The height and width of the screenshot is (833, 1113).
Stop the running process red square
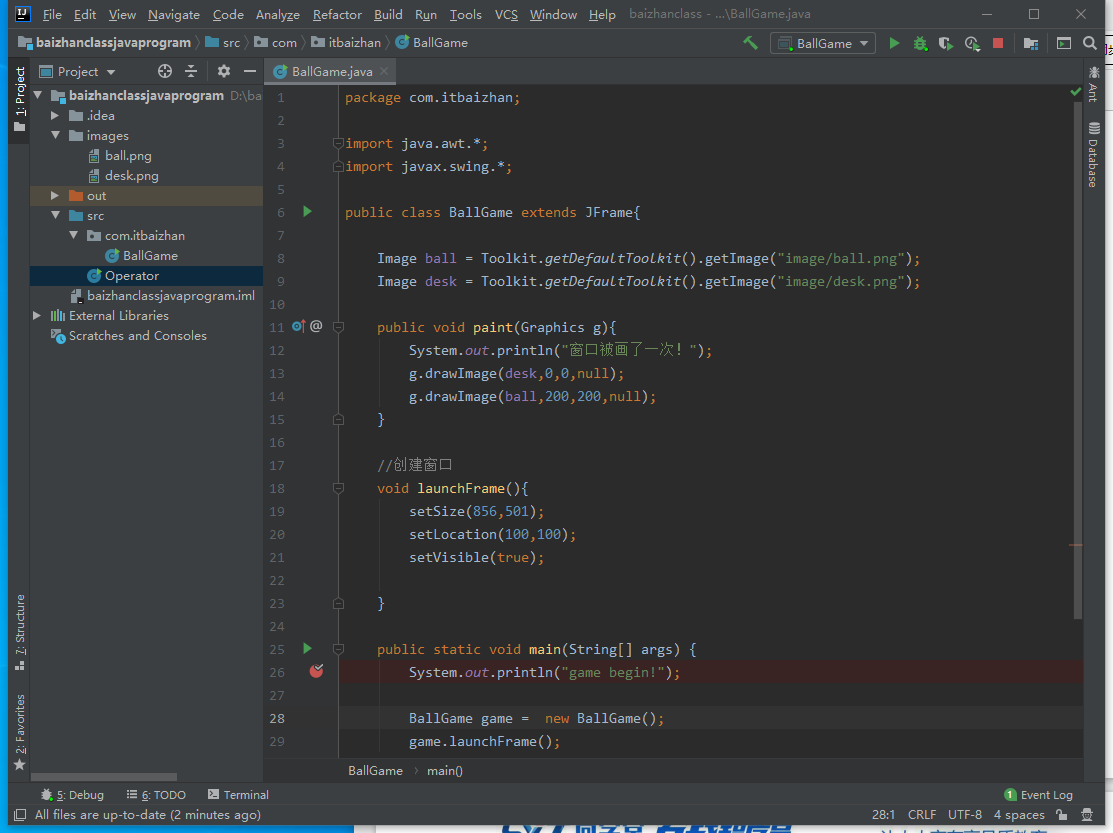pos(998,43)
